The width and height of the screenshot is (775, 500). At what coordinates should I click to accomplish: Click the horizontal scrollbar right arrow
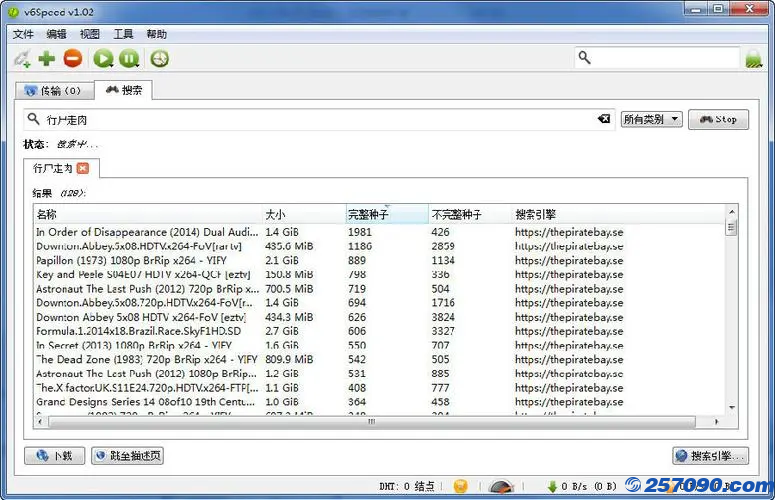[717, 422]
